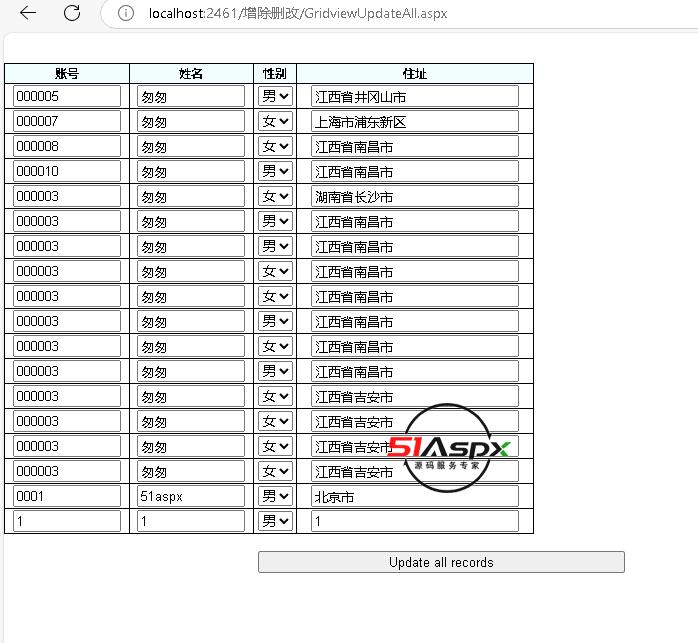Edit the account field containing 000008
698x643 pixels.
[x=67, y=146]
